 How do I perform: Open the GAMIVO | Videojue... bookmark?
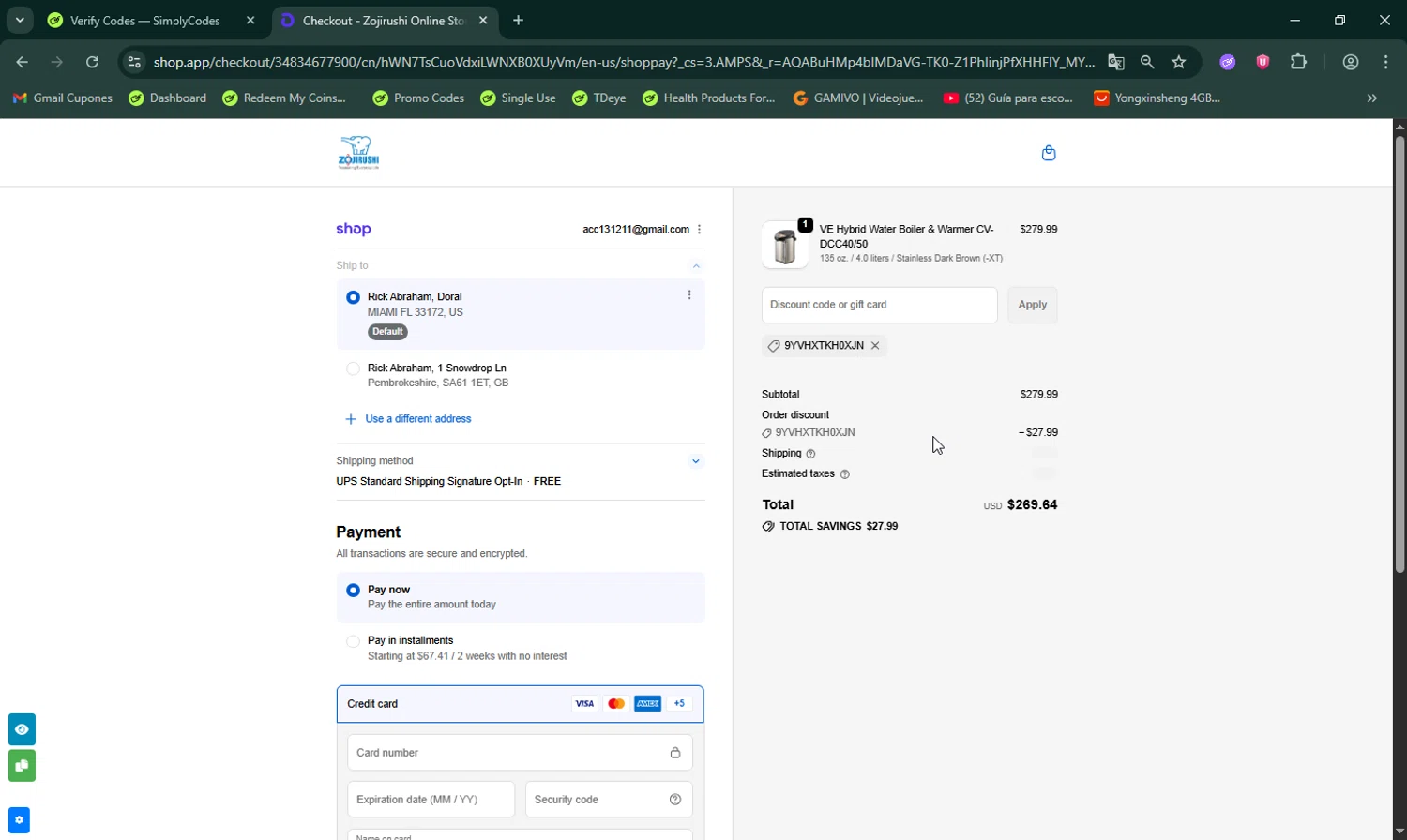[x=858, y=97]
